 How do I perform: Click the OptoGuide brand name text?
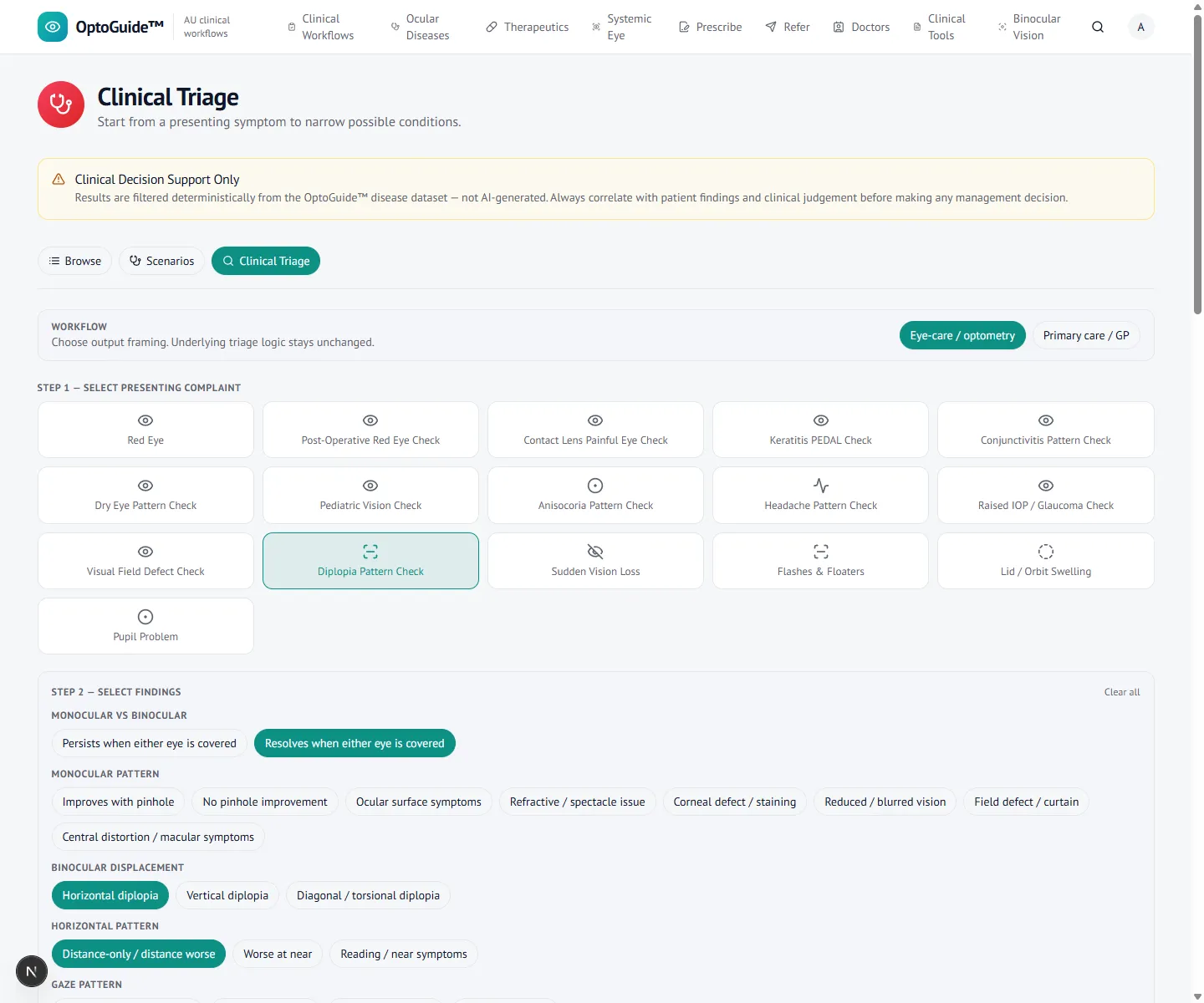(x=119, y=27)
